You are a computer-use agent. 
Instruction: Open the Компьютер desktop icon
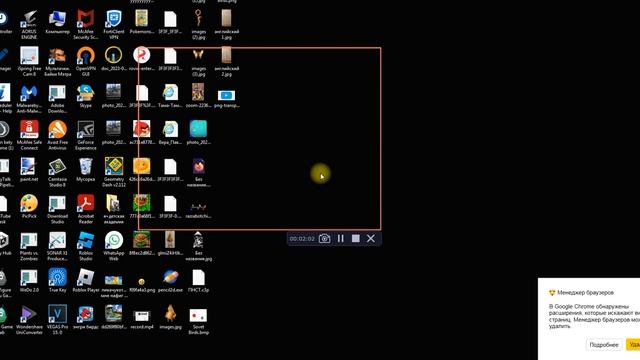tap(57, 22)
